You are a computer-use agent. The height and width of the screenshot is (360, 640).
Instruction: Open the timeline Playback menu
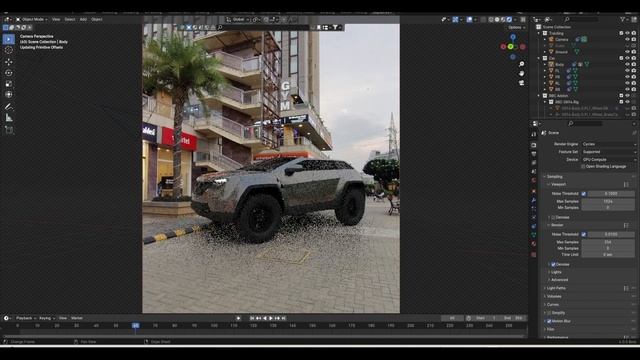[x=26, y=318]
